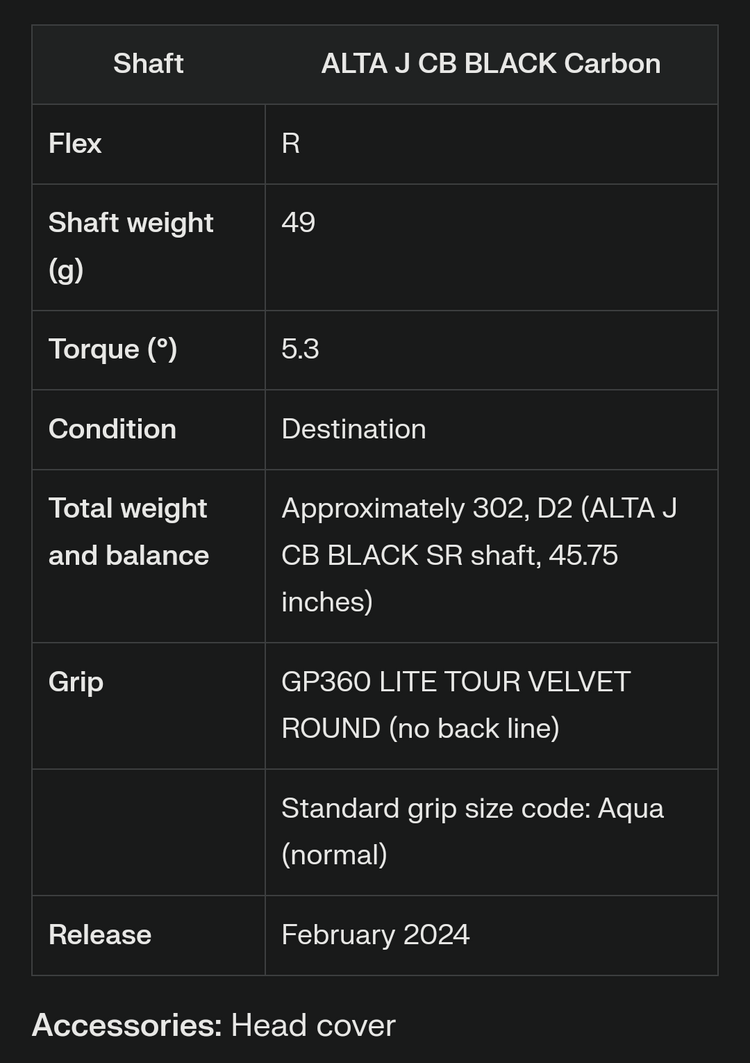This screenshot has height=1063, width=750.
Task: Select the "Shaft weight (g)" label
Action: (131, 246)
